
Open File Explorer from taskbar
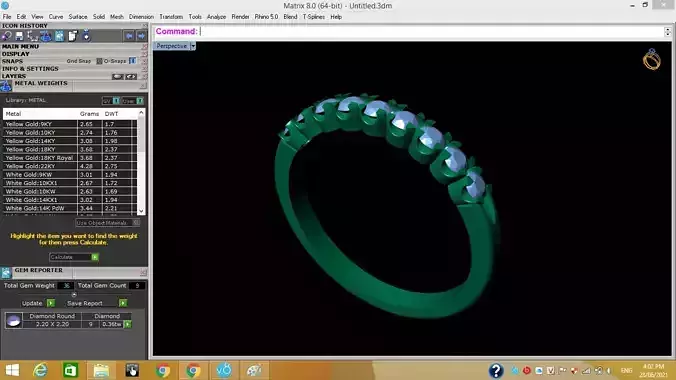tap(101, 371)
